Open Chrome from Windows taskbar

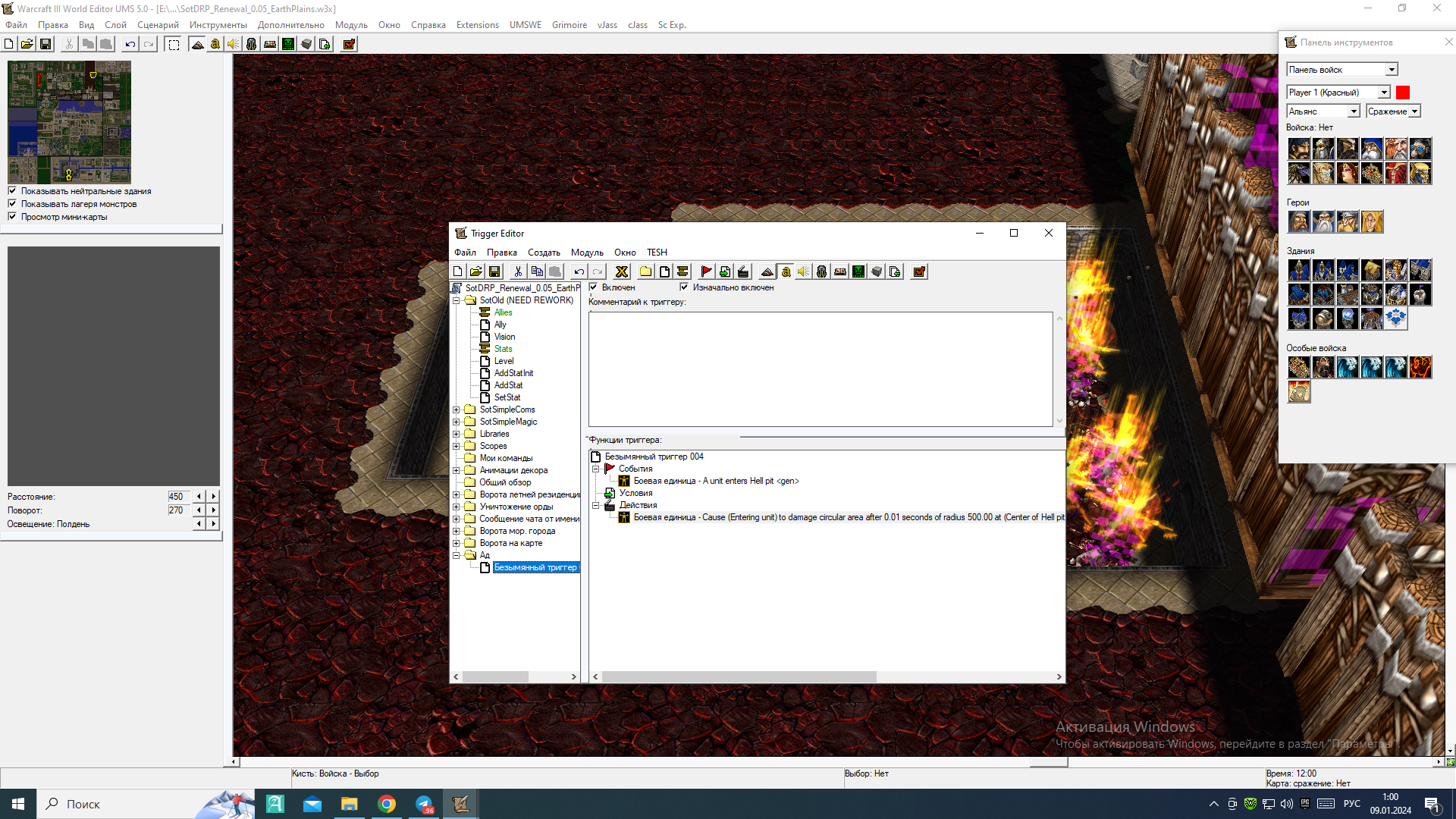point(387,804)
